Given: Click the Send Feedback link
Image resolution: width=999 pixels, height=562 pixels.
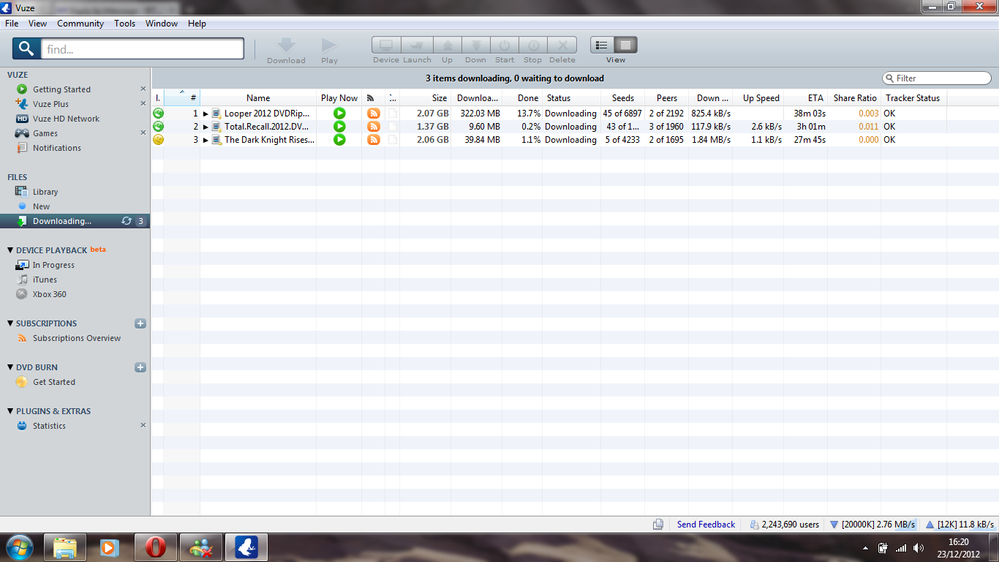Looking at the screenshot, I should click(706, 524).
